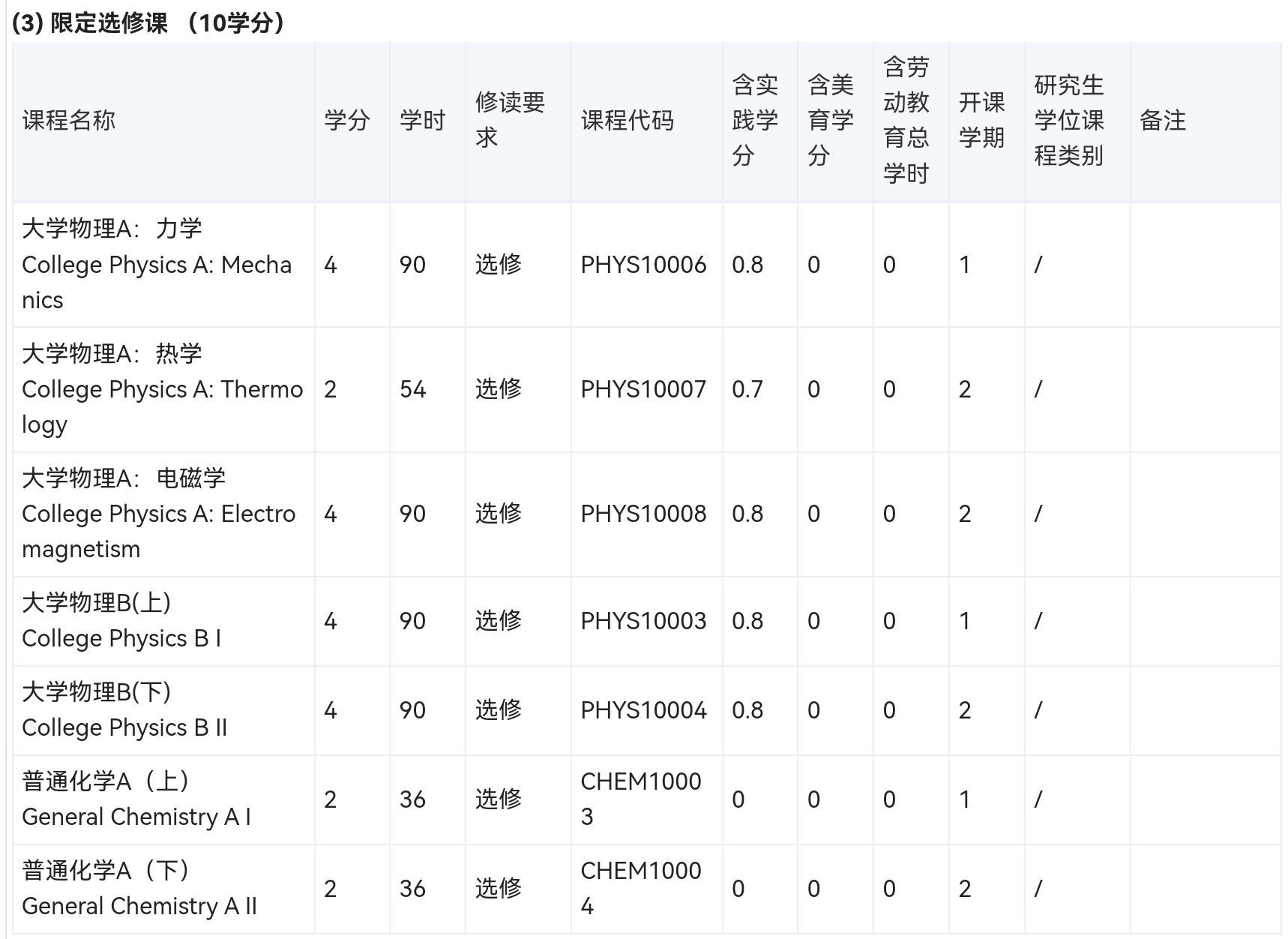
Task: Select course name 大学物理A：力学
Action: click(112, 228)
